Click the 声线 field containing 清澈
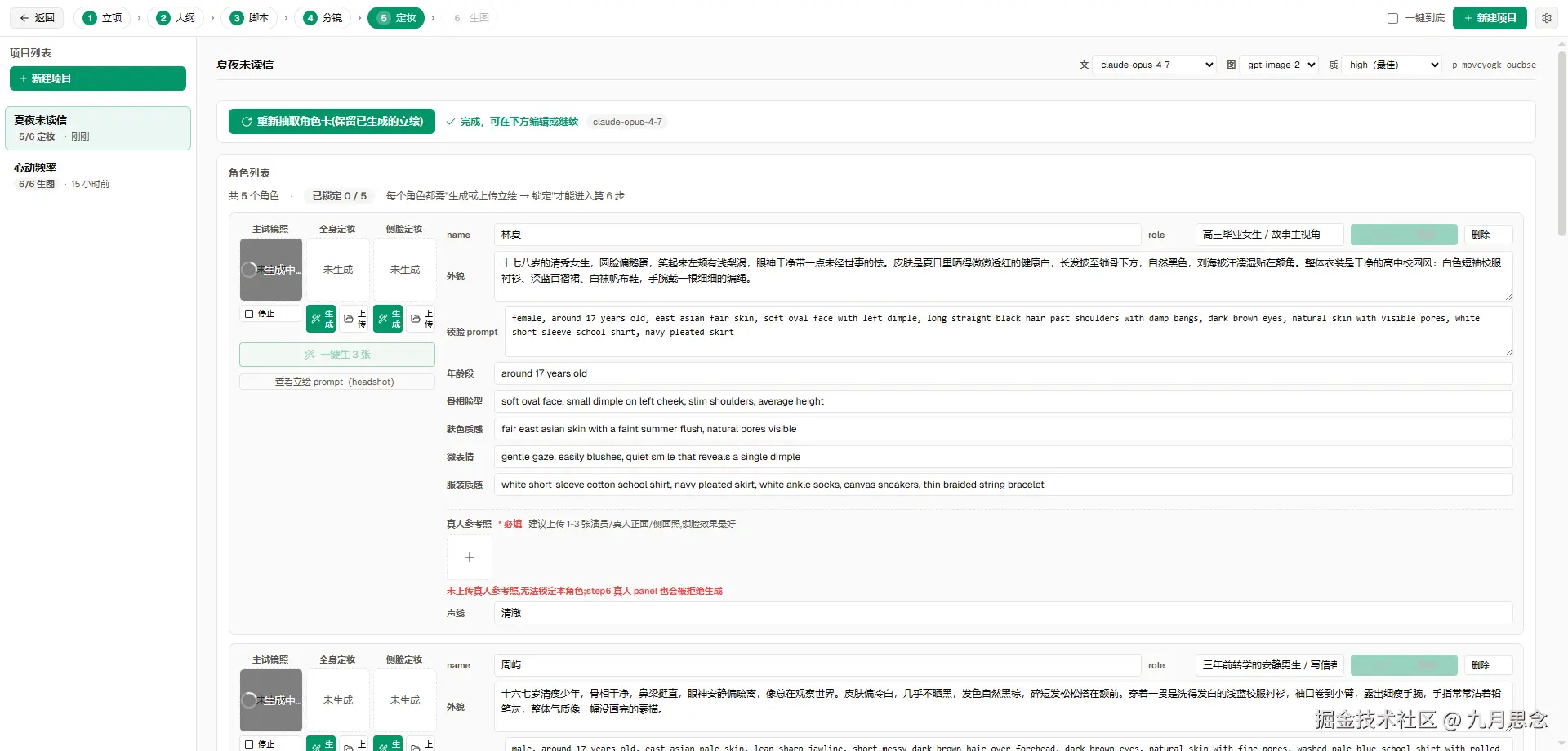The image size is (1568, 751). pyautogui.click(x=1004, y=613)
